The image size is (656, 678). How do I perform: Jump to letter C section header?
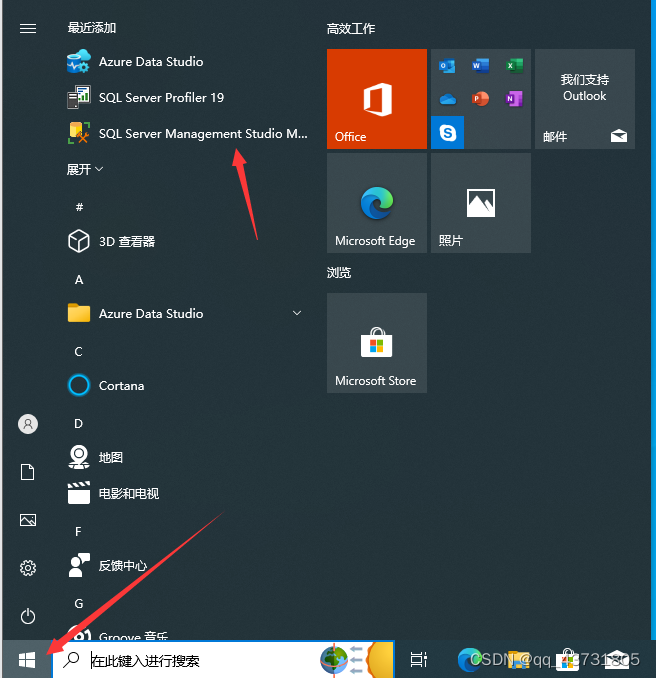click(x=78, y=352)
